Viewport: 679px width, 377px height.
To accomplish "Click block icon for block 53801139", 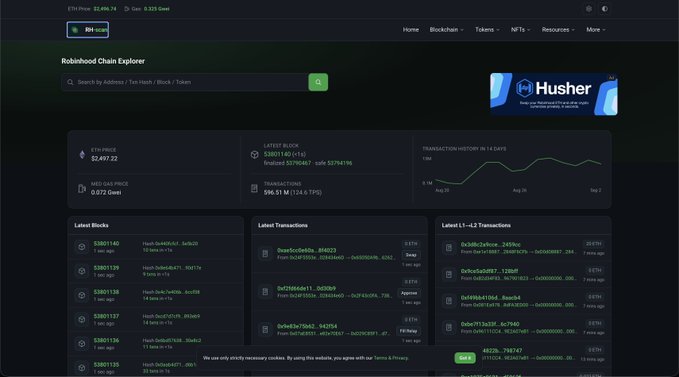I will 81,271.
